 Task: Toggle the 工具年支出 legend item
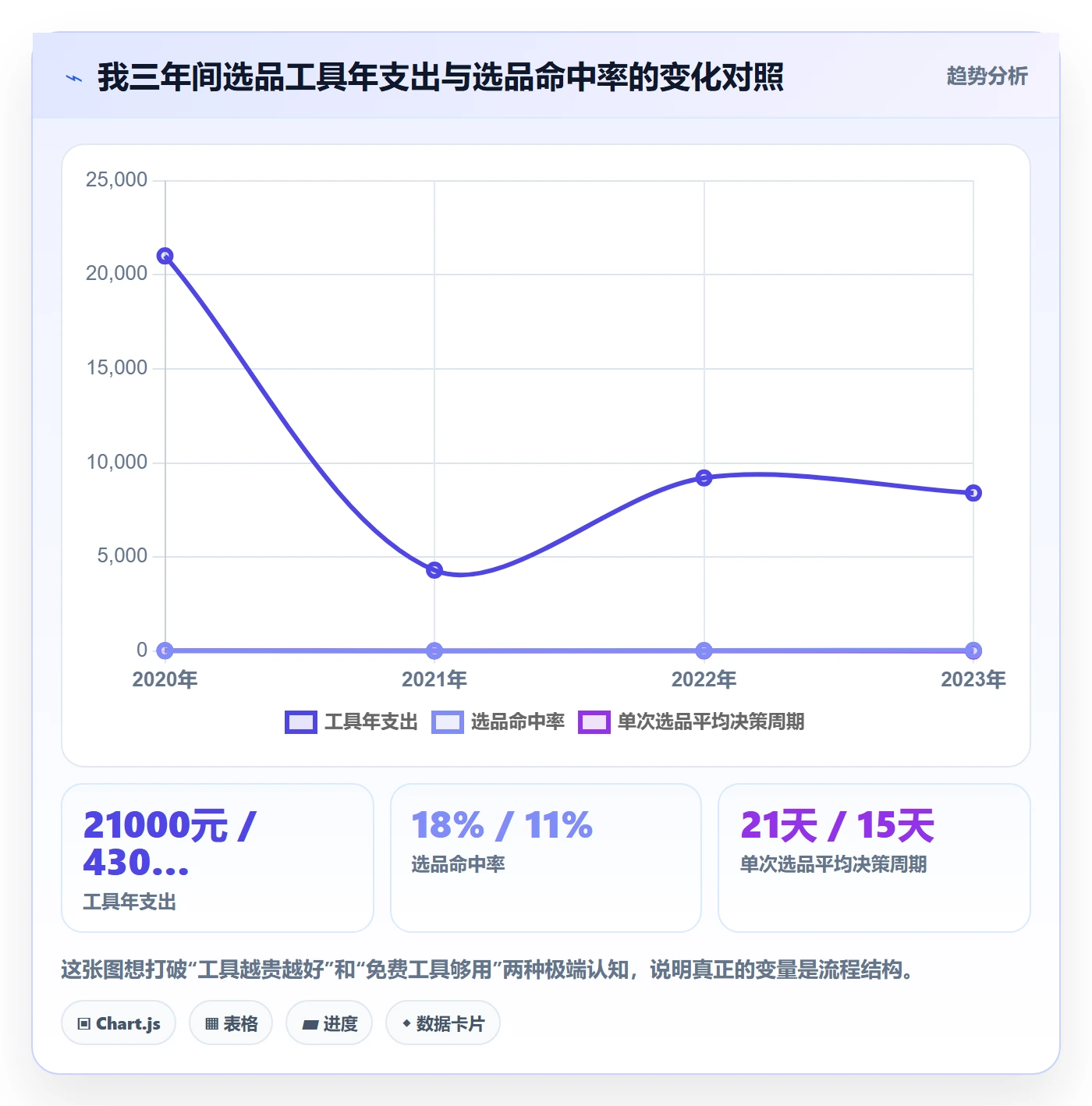[x=351, y=721]
